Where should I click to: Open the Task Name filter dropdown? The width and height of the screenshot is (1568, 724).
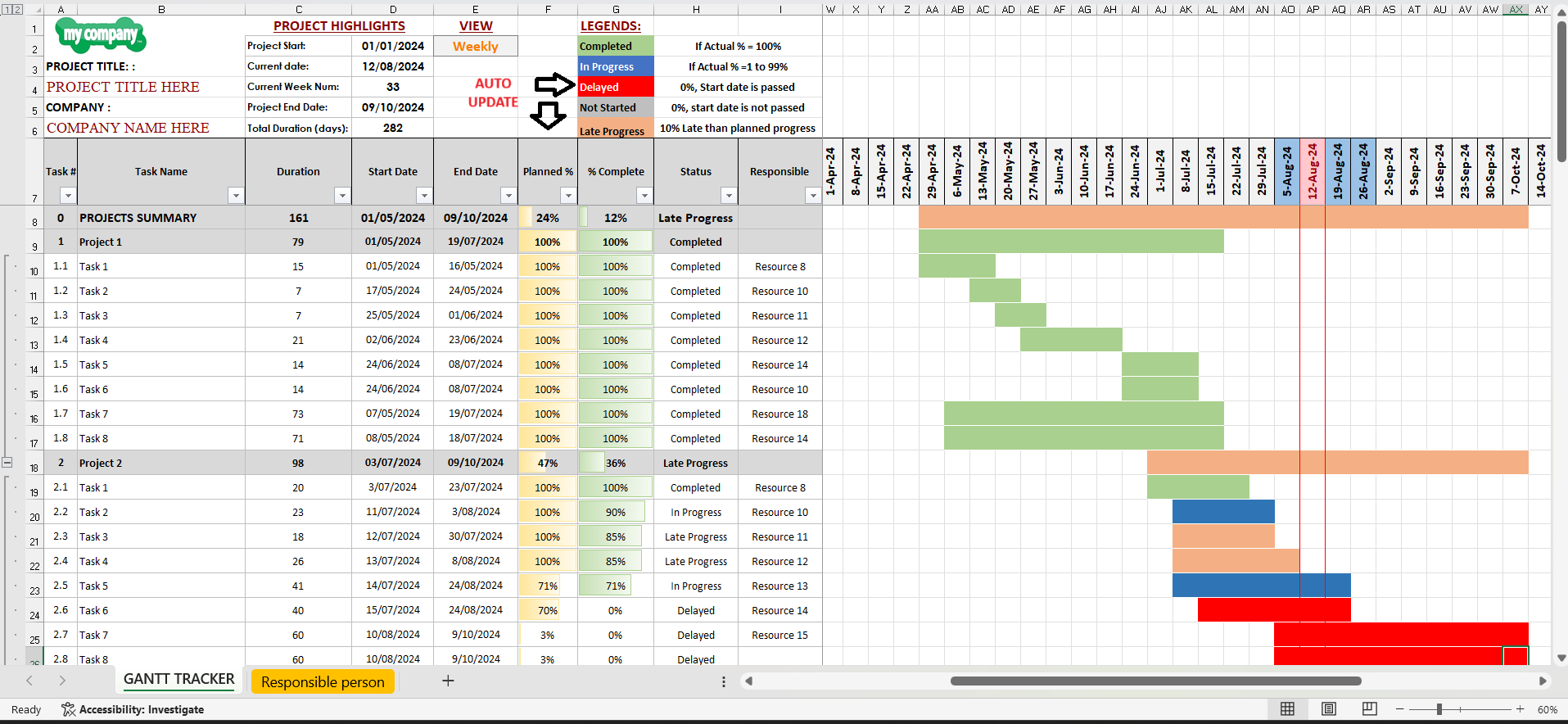[236, 195]
